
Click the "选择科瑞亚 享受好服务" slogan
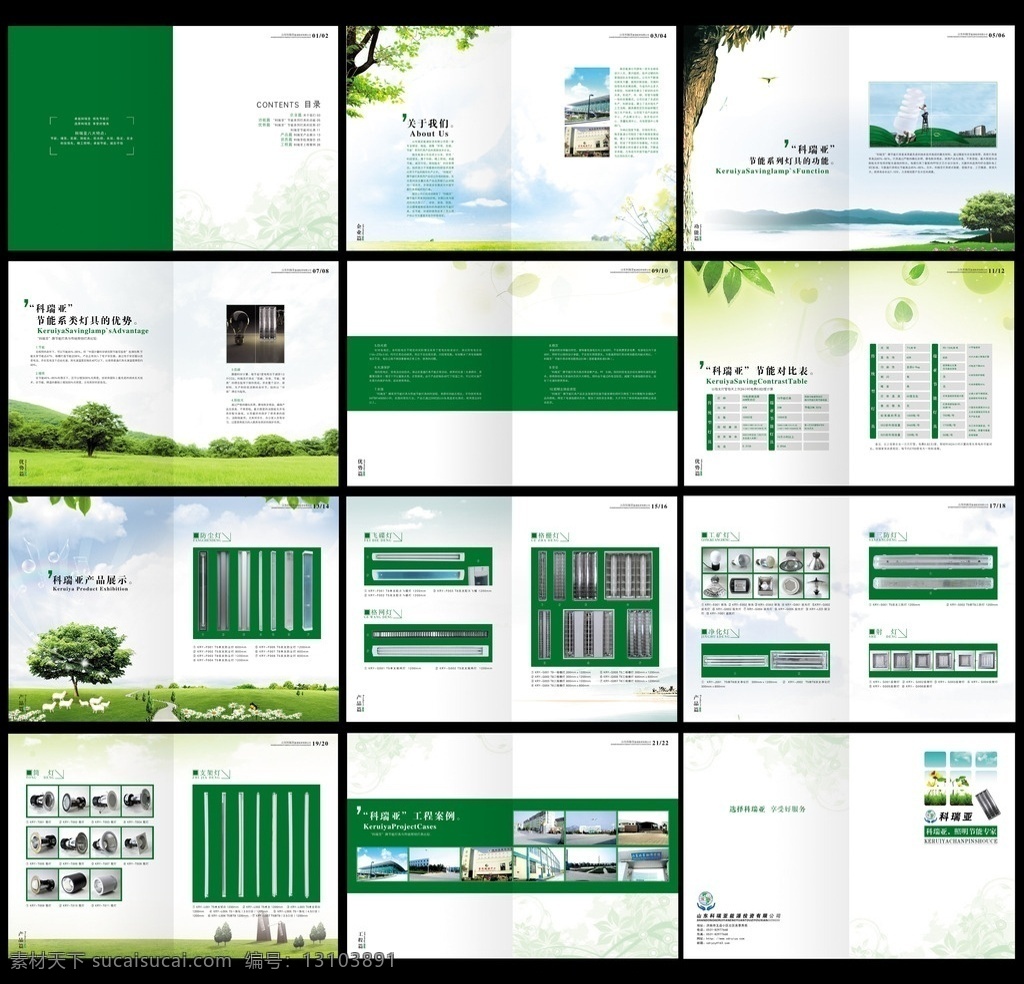tap(767, 809)
